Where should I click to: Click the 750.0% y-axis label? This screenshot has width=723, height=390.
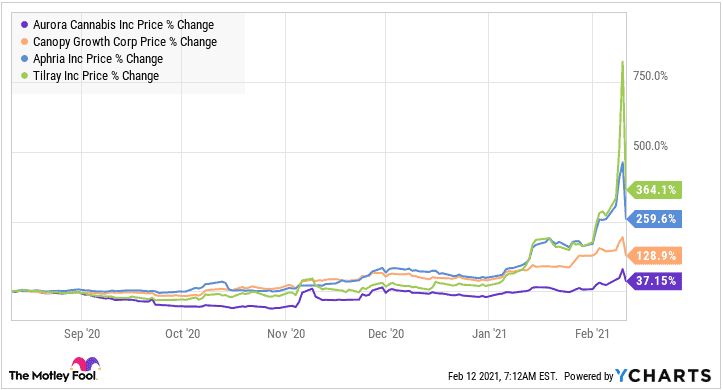tap(650, 76)
